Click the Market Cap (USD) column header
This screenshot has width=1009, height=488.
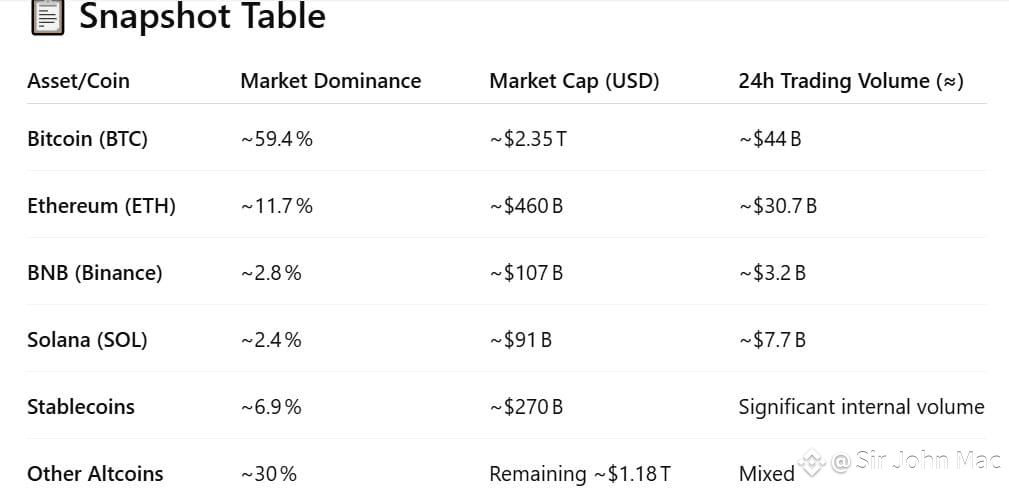pos(574,81)
